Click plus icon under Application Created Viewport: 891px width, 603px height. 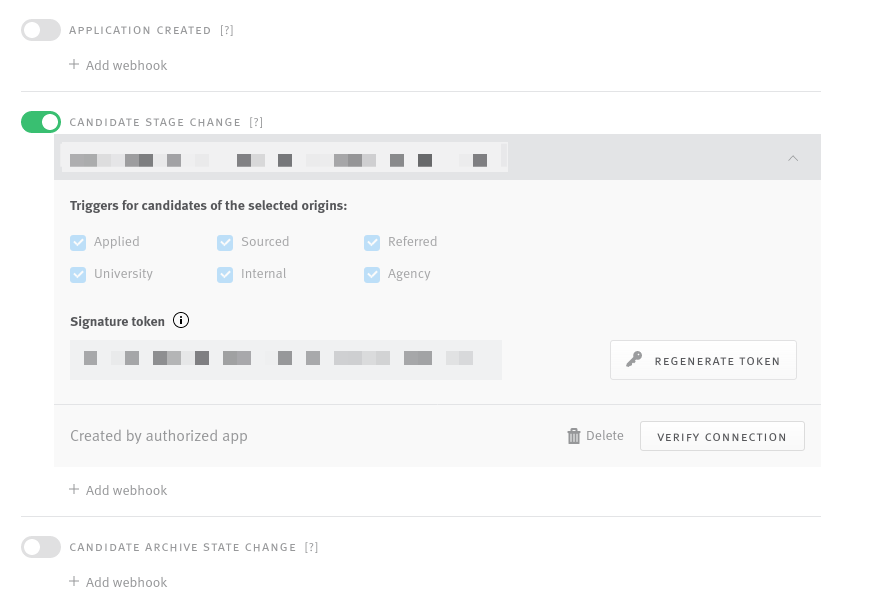tap(74, 65)
